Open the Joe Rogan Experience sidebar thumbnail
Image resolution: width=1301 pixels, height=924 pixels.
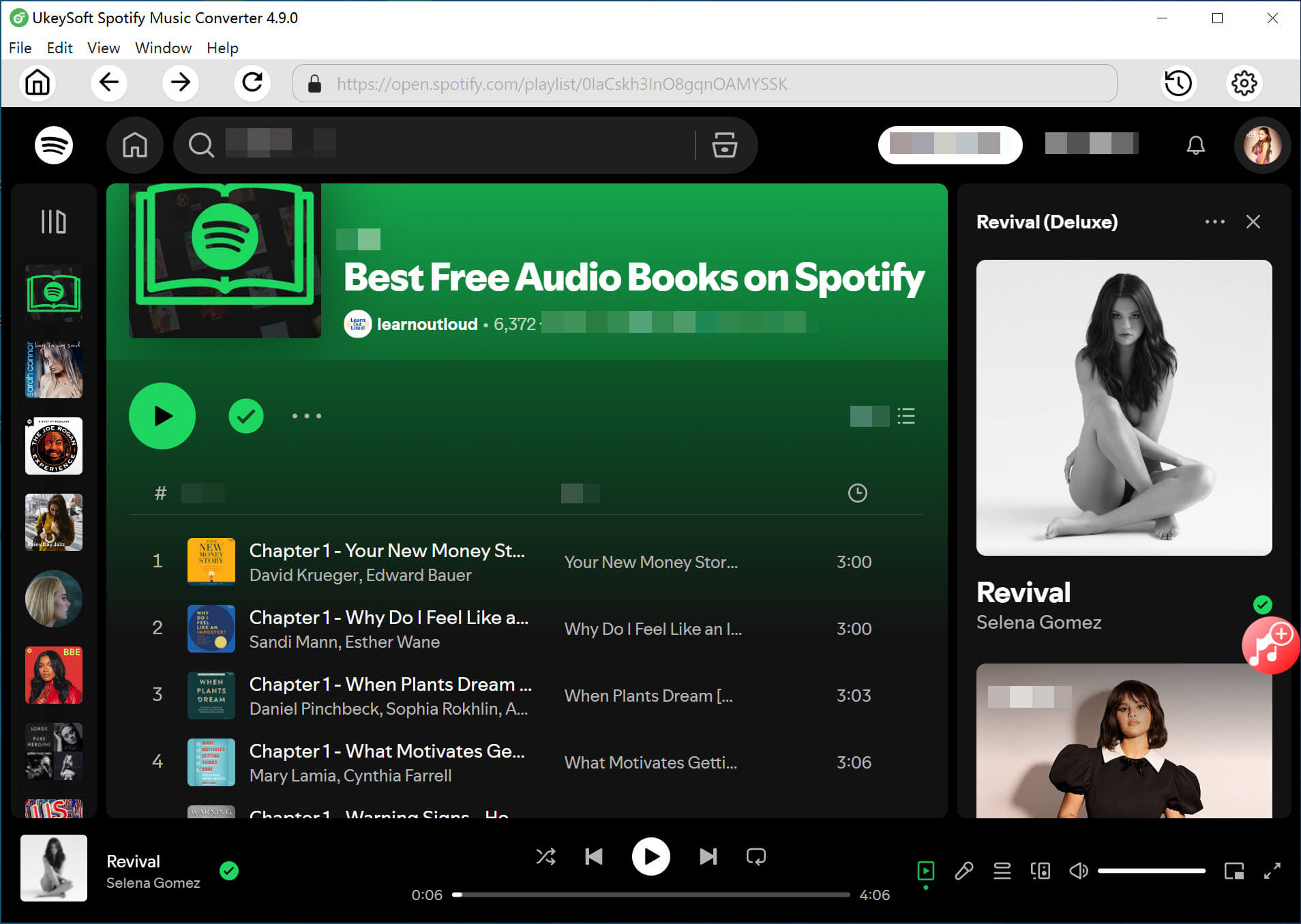pos(54,446)
